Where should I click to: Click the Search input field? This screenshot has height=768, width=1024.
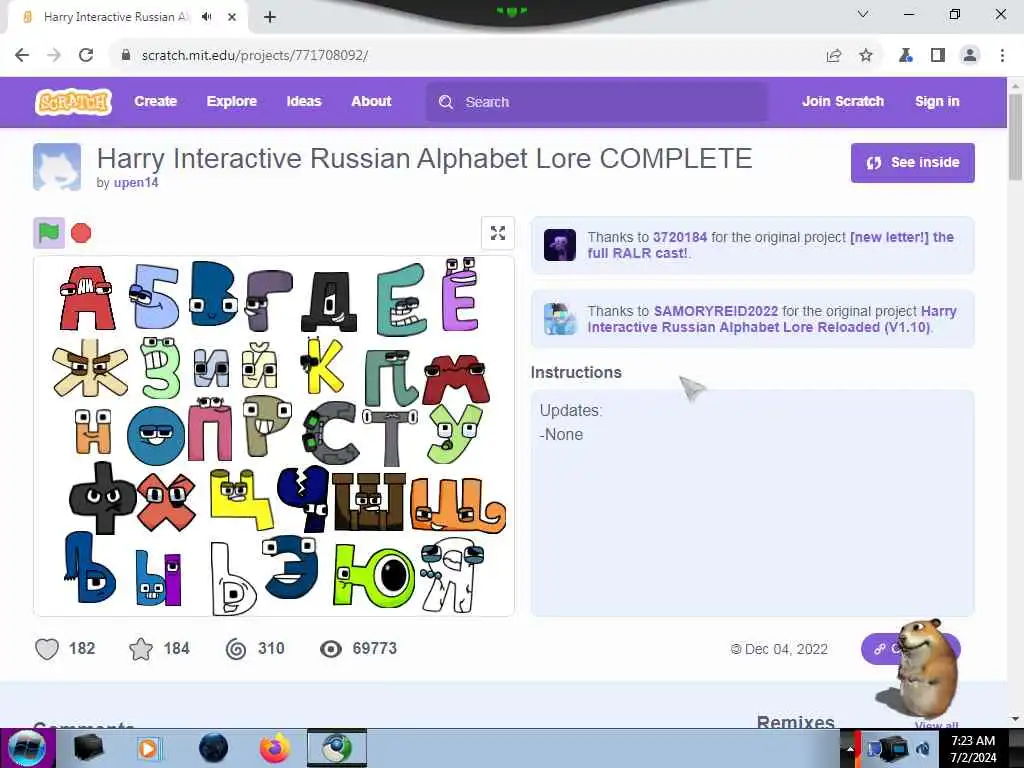(x=596, y=102)
